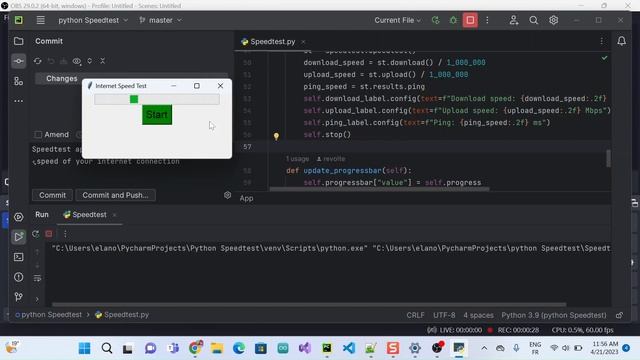This screenshot has height=360, width=640.
Task: Expand all changes in Commit panel
Action: click(x=89, y=61)
